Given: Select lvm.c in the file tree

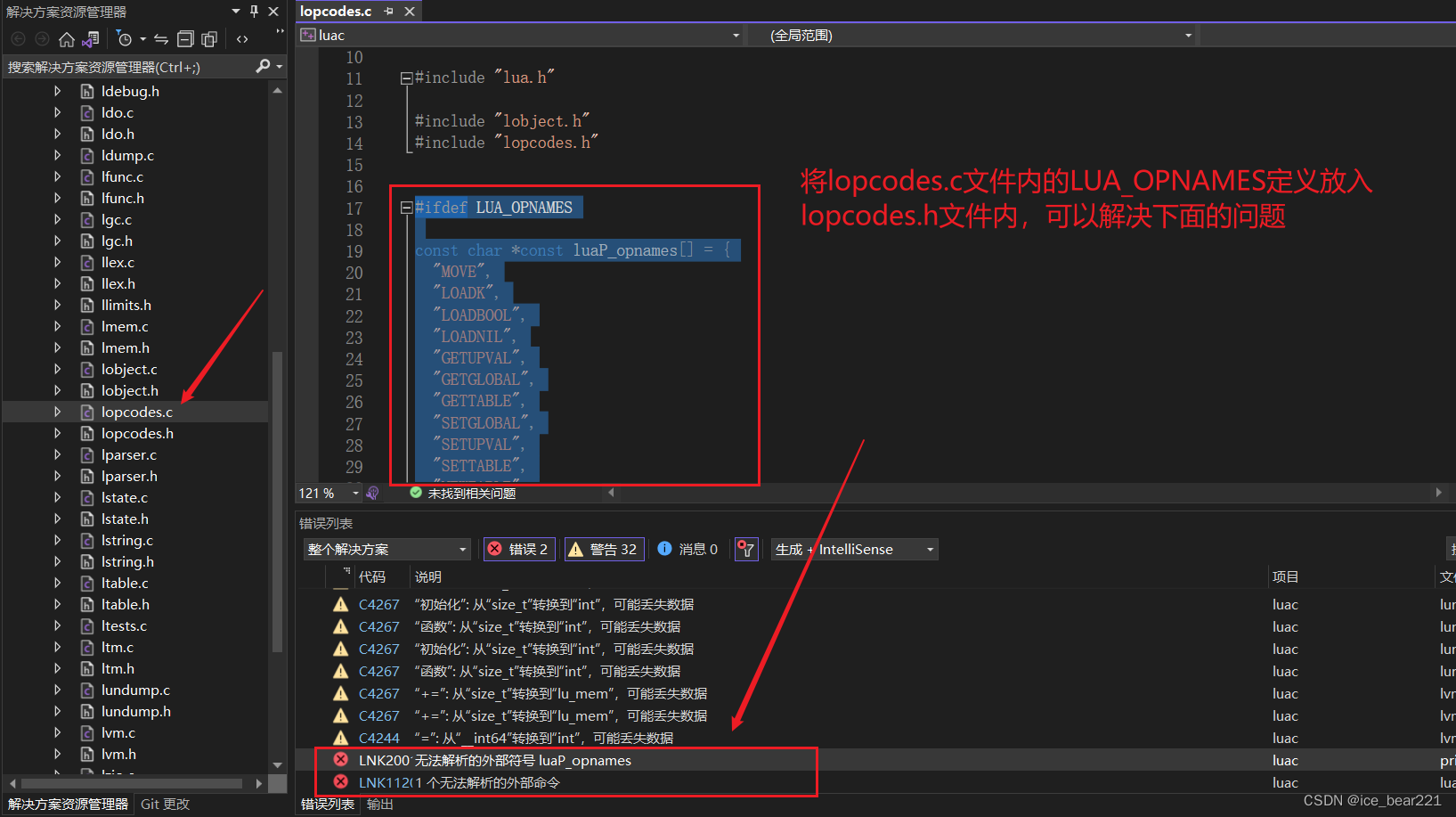Looking at the screenshot, I should click(118, 733).
